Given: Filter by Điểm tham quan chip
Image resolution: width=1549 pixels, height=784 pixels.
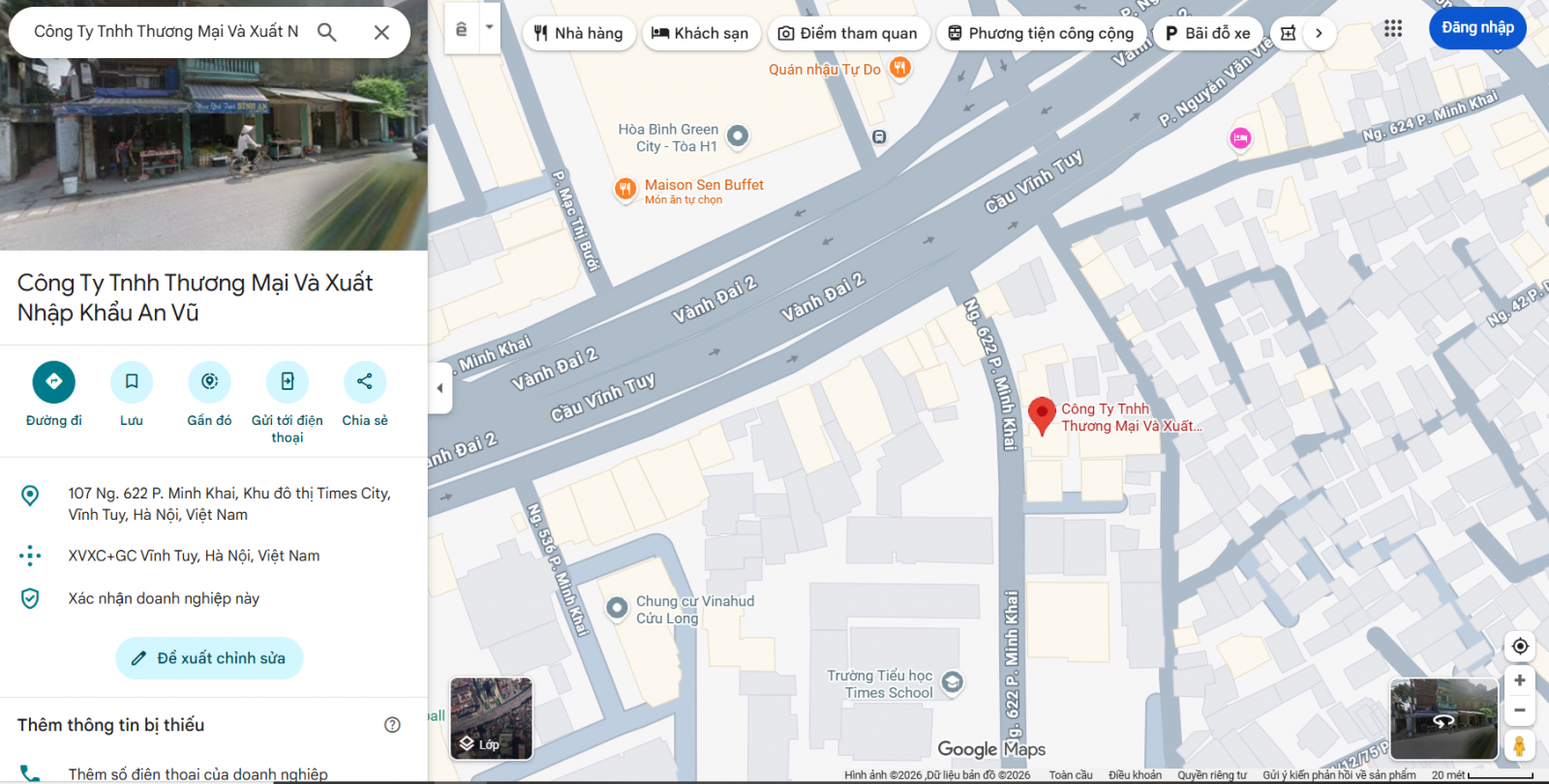Looking at the screenshot, I should click(x=848, y=33).
